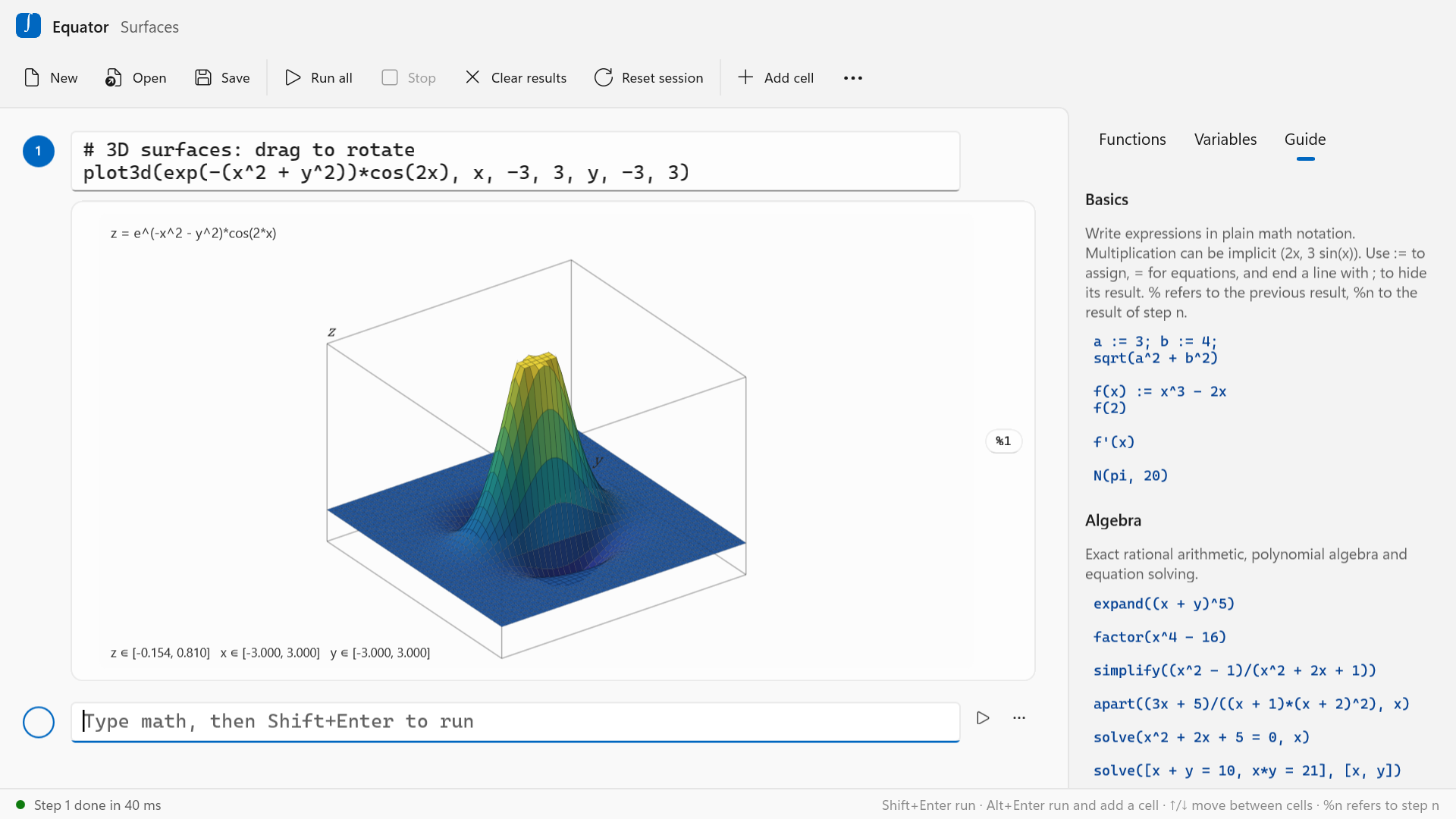Click the Basics heading in the Guide

1106,199
